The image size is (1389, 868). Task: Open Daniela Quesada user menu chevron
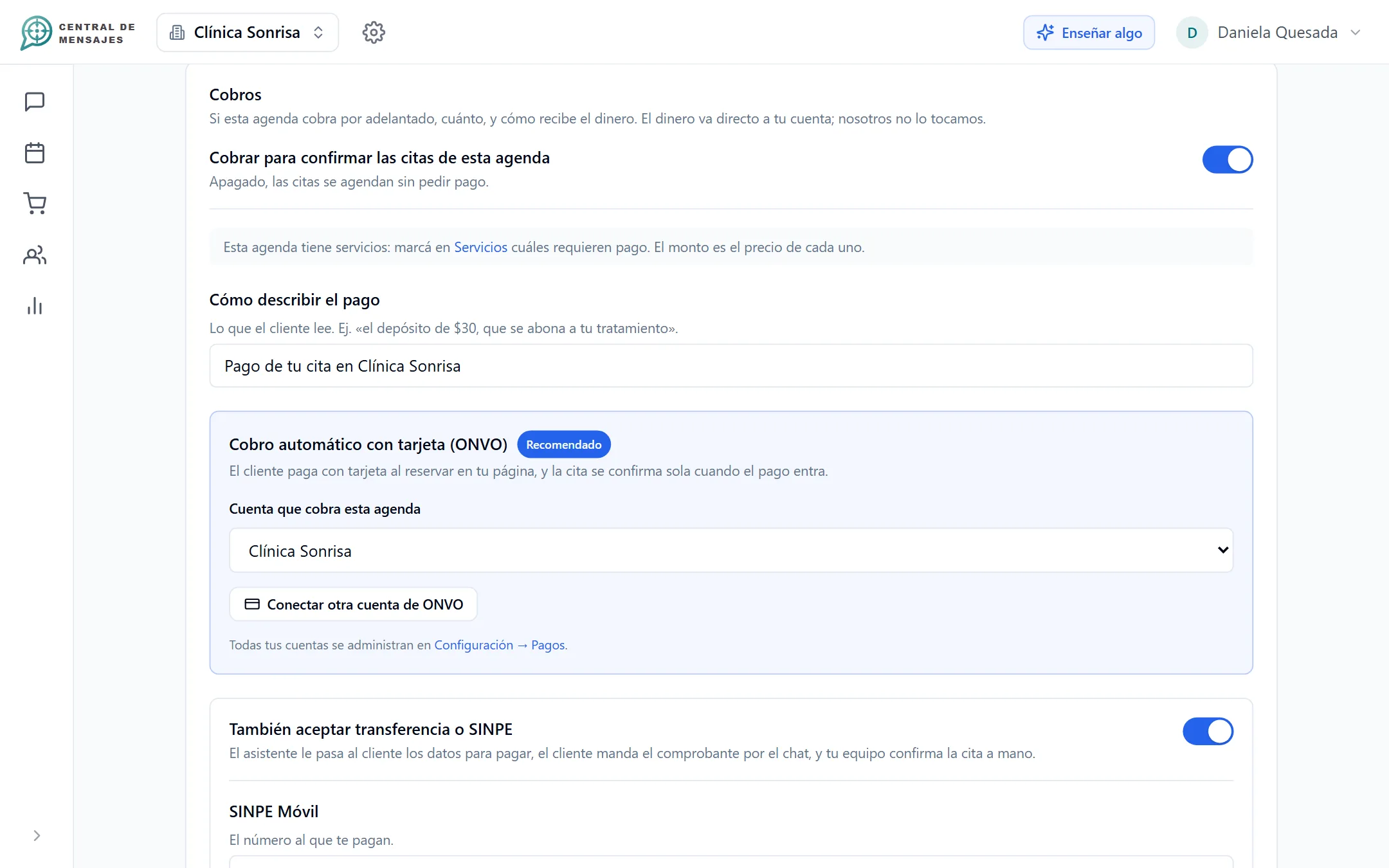point(1356,33)
